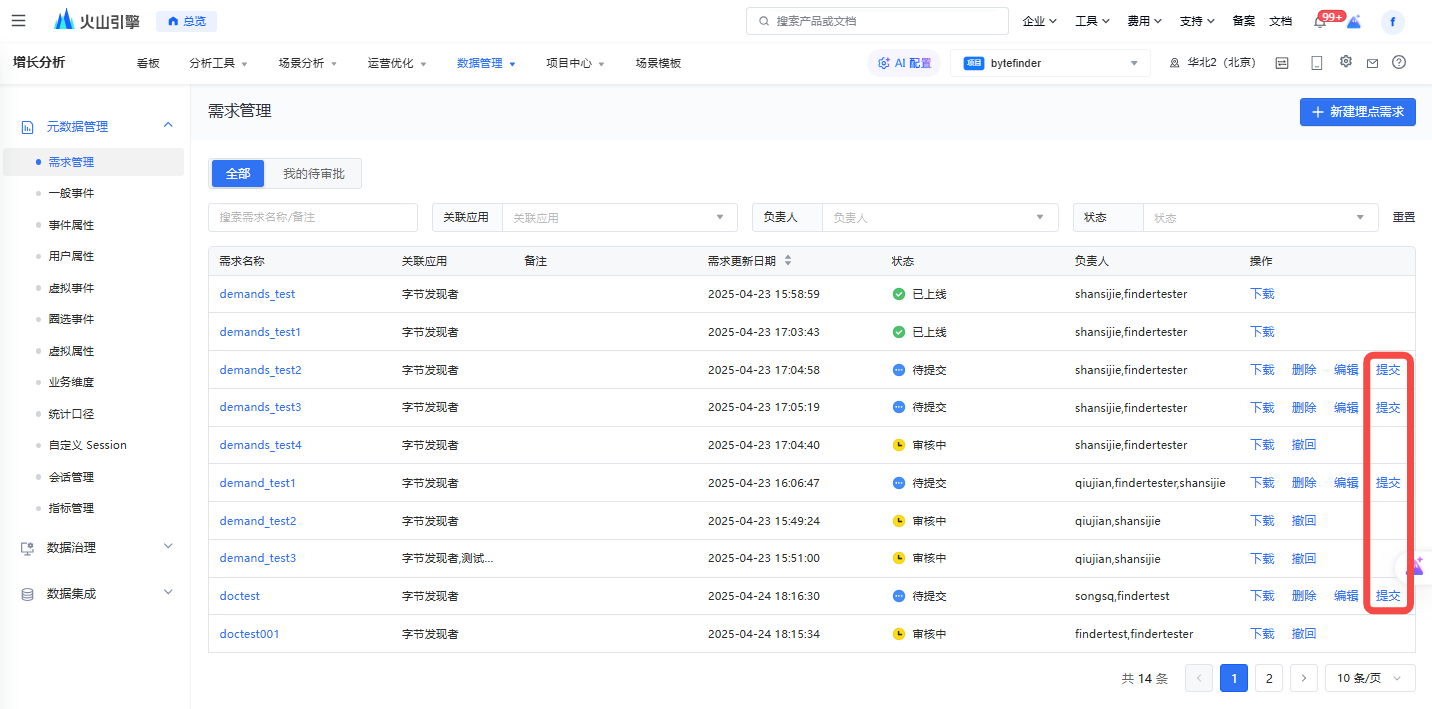Open the demands_test2 requirement link
Image resolution: width=1432 pixels, height=709 pixels.
point(260,370)
